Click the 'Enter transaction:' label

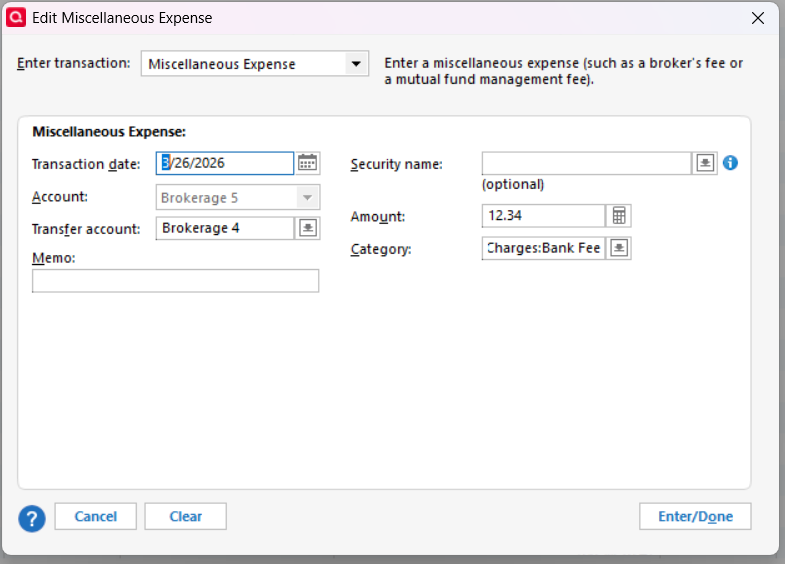73,63
